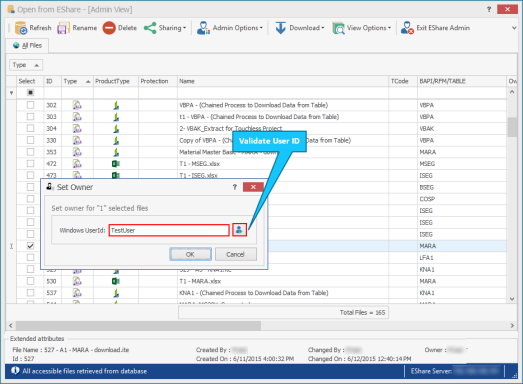The width and height of the screenshot is (523, 384).
Task: Close the Set Owner dialog
Action: (x=253, y=187)
